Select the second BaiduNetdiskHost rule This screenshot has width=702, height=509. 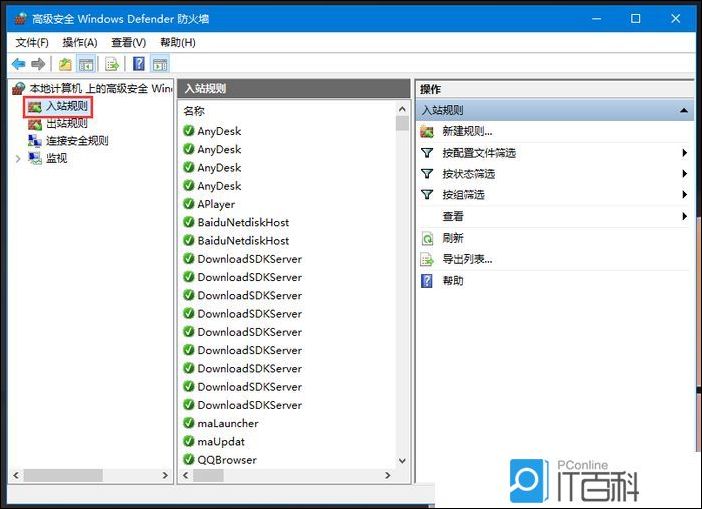click(x=243, y=241)
